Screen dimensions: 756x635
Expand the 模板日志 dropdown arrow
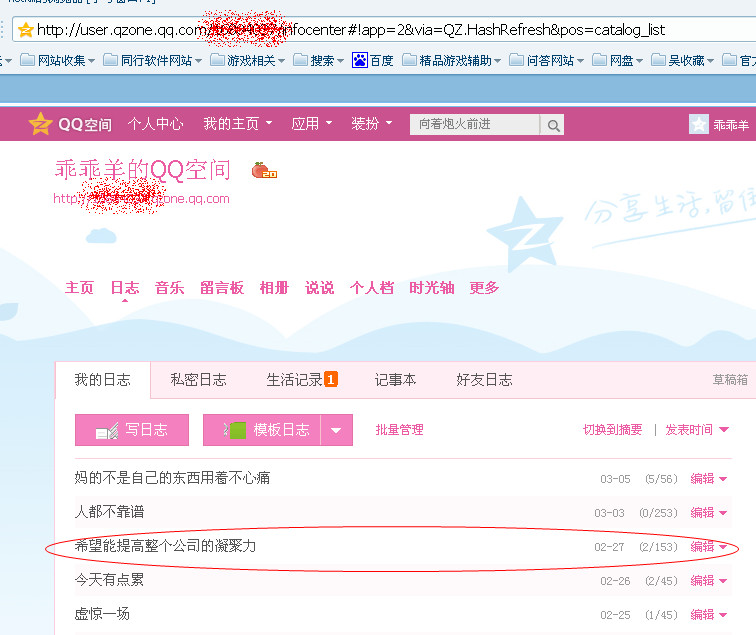[337, 430]
